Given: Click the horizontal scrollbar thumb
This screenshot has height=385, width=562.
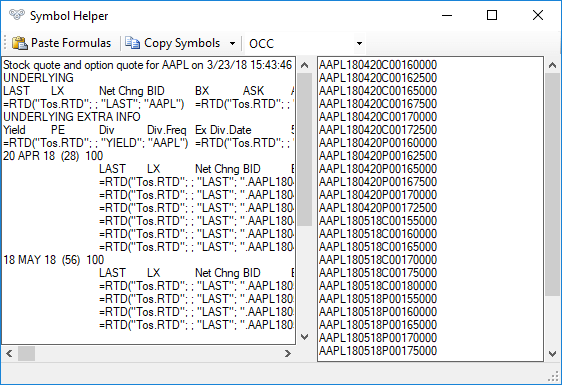Looking at the screenshot, I should tap(27, 354).
